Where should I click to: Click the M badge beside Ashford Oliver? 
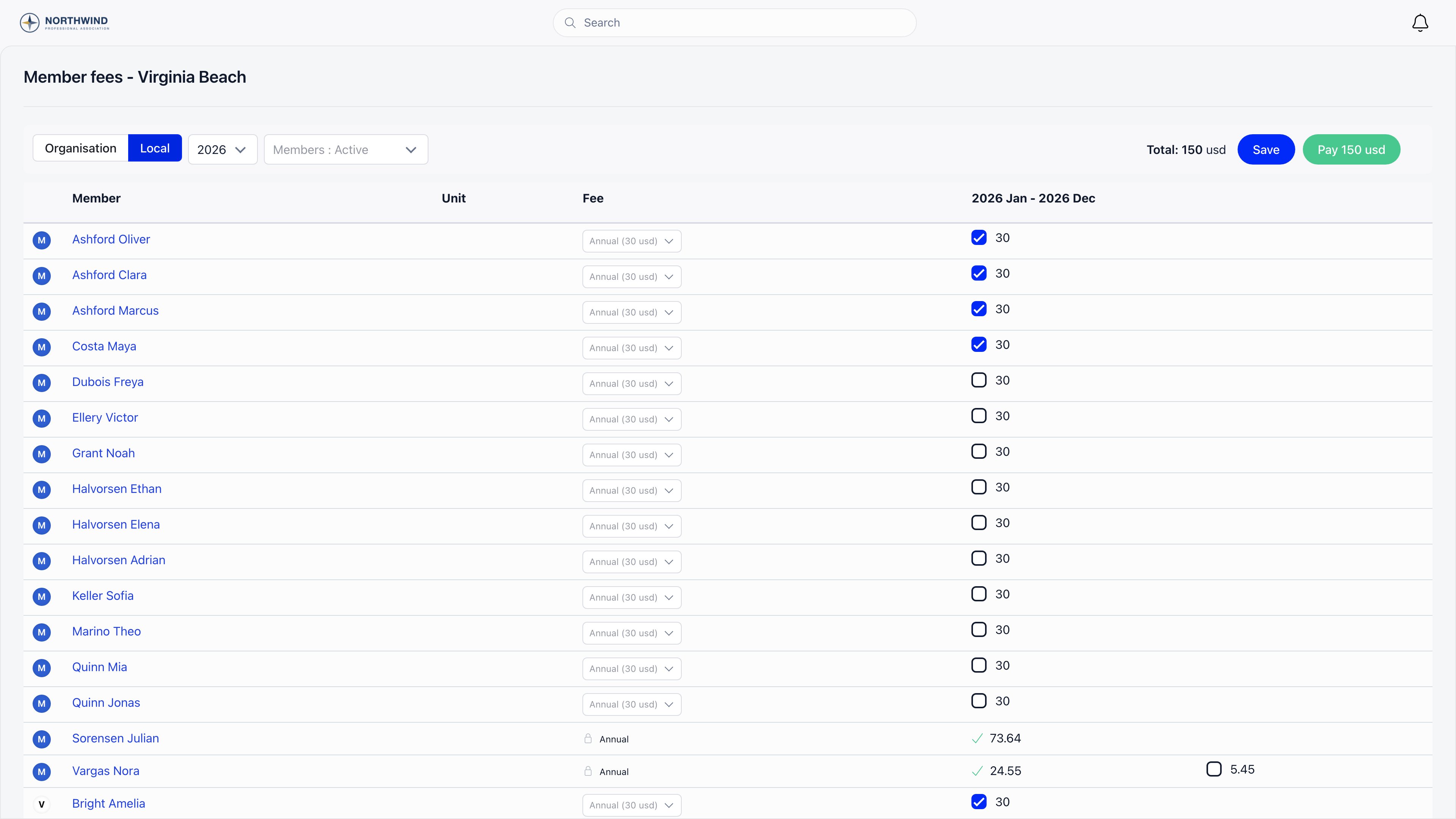tap(41, 240)
